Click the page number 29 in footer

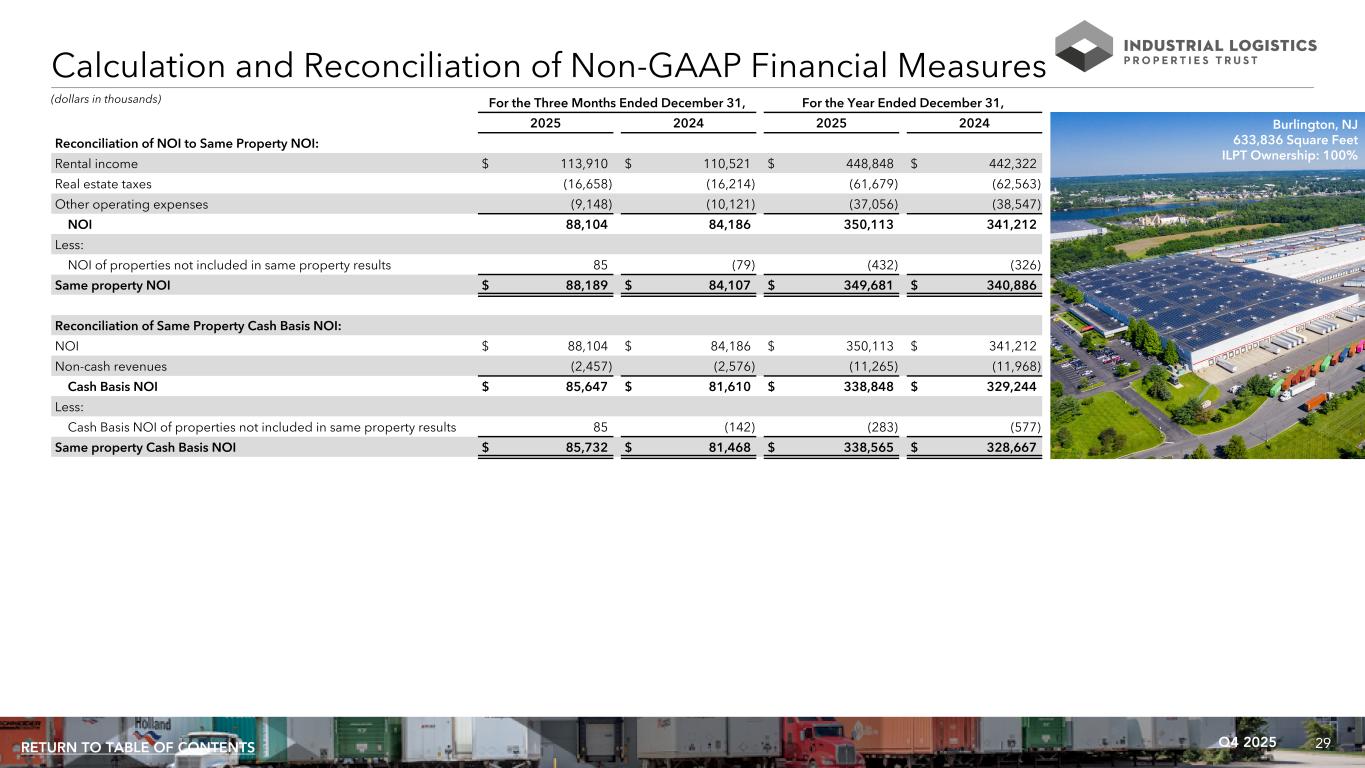coord(1323,743)
